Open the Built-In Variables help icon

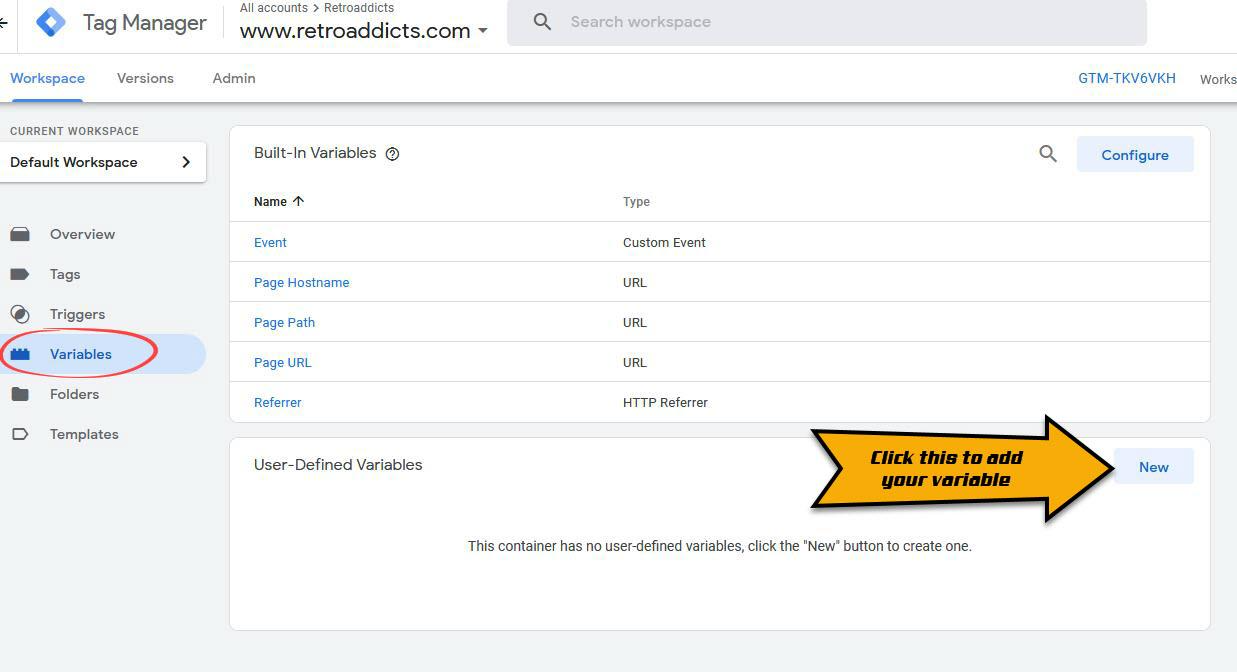coord(392,153)
